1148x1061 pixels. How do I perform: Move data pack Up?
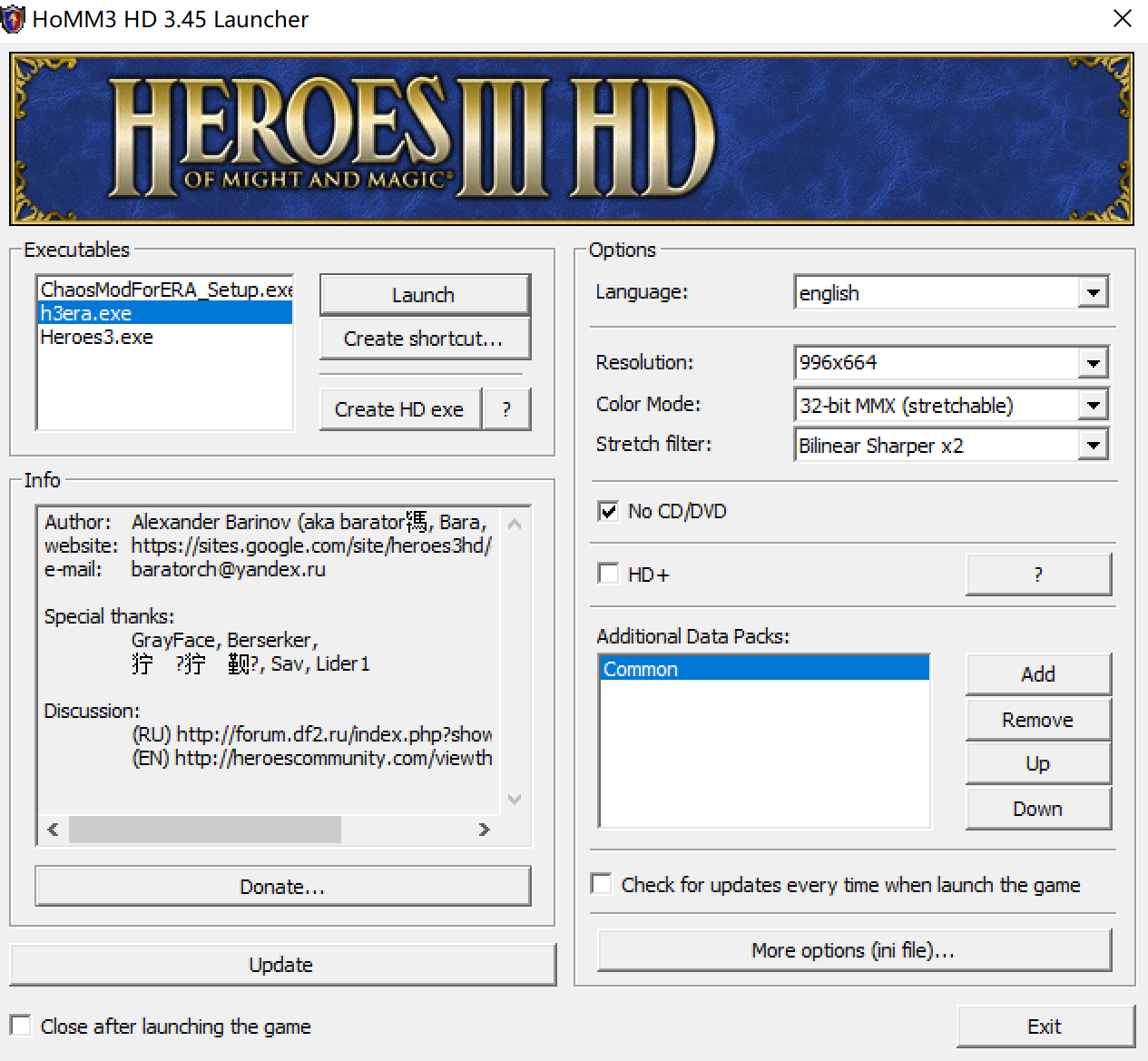tap(1038, 763)
